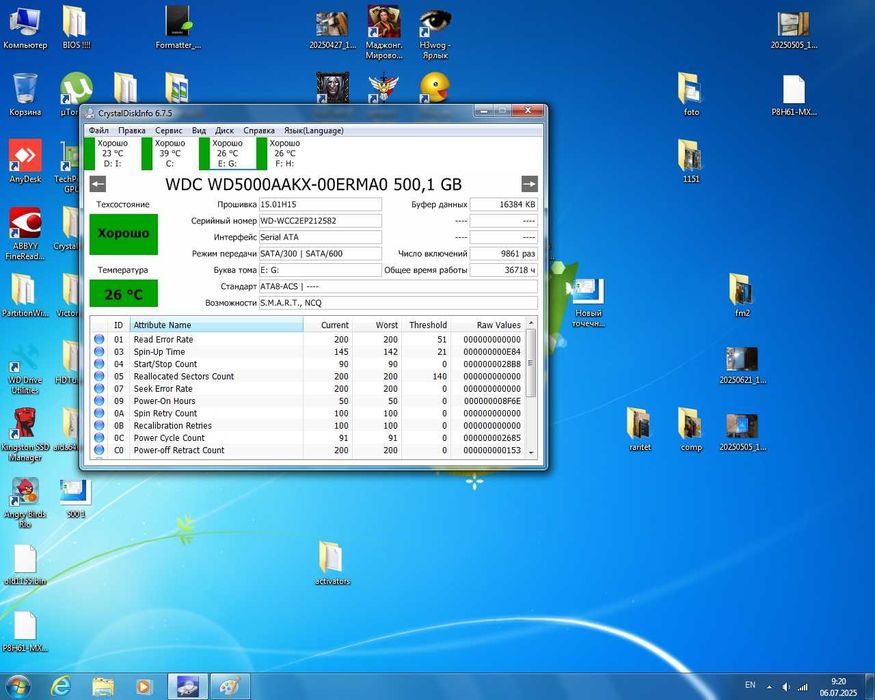Show hidden tray icons arrow
Screen dimensions: 875x700
pyautogui.click(x=769, y=687)
